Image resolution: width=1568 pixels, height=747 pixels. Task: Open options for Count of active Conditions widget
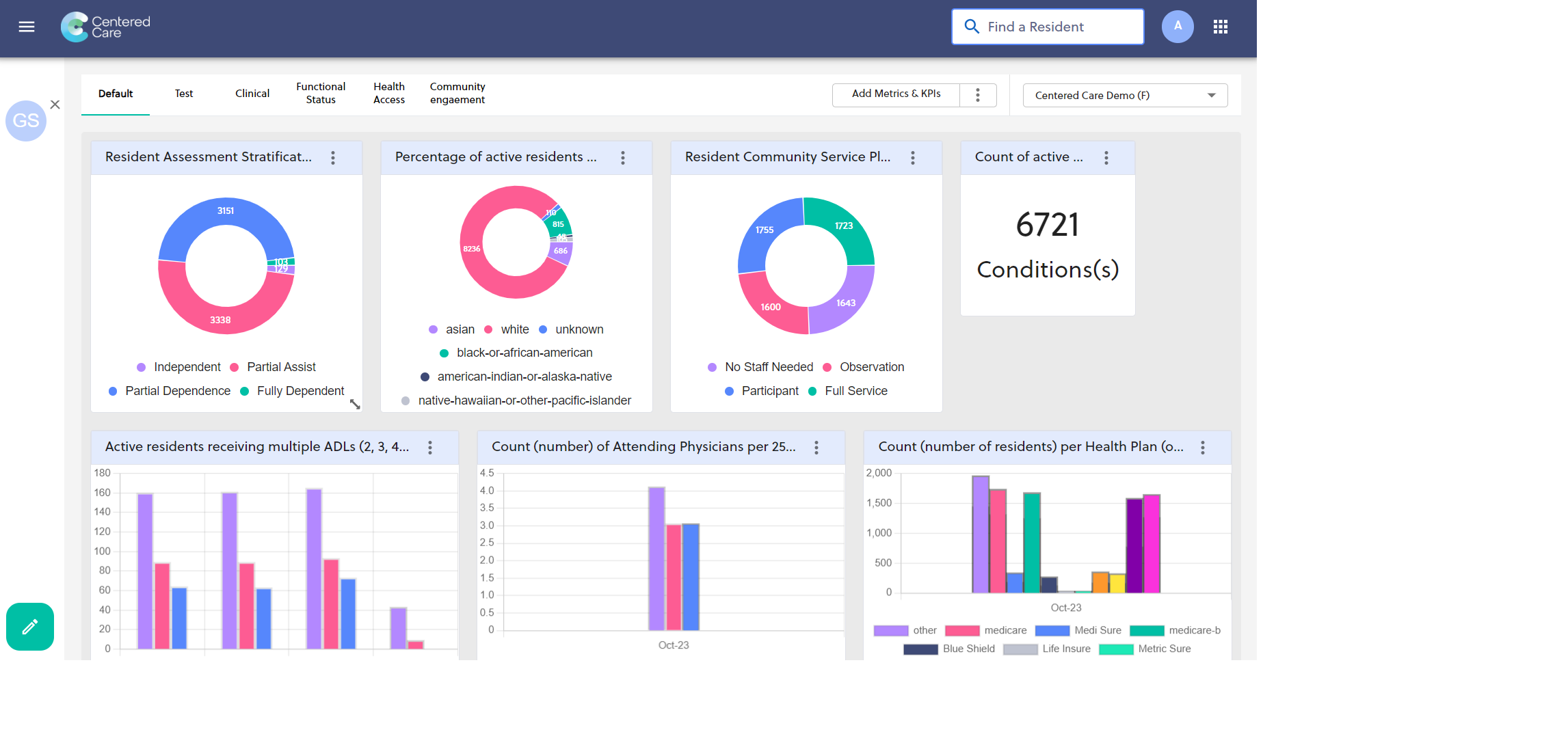[1106, 157]
